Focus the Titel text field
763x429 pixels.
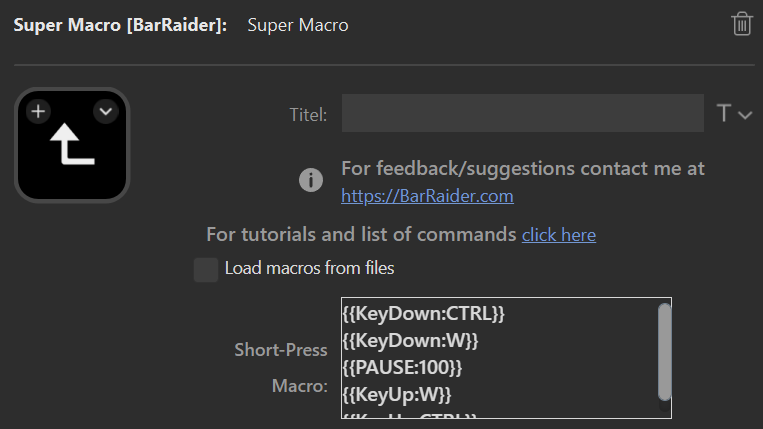(522, 114)
